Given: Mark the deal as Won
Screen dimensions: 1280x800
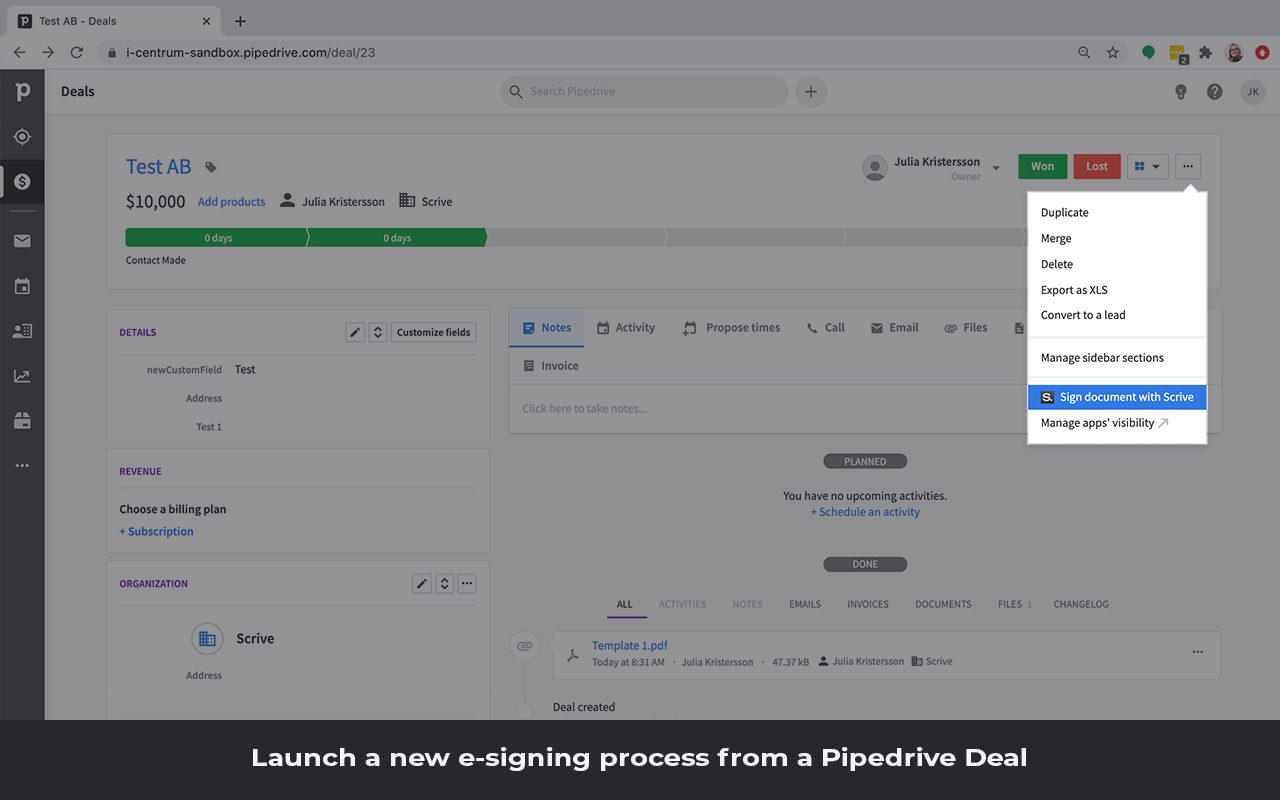Looking at the screenshot, I should 1042,167.
